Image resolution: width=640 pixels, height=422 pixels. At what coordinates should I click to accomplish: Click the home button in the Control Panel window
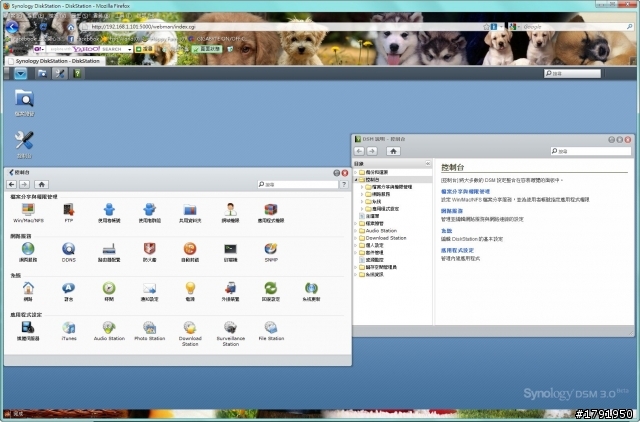(41, 184)
